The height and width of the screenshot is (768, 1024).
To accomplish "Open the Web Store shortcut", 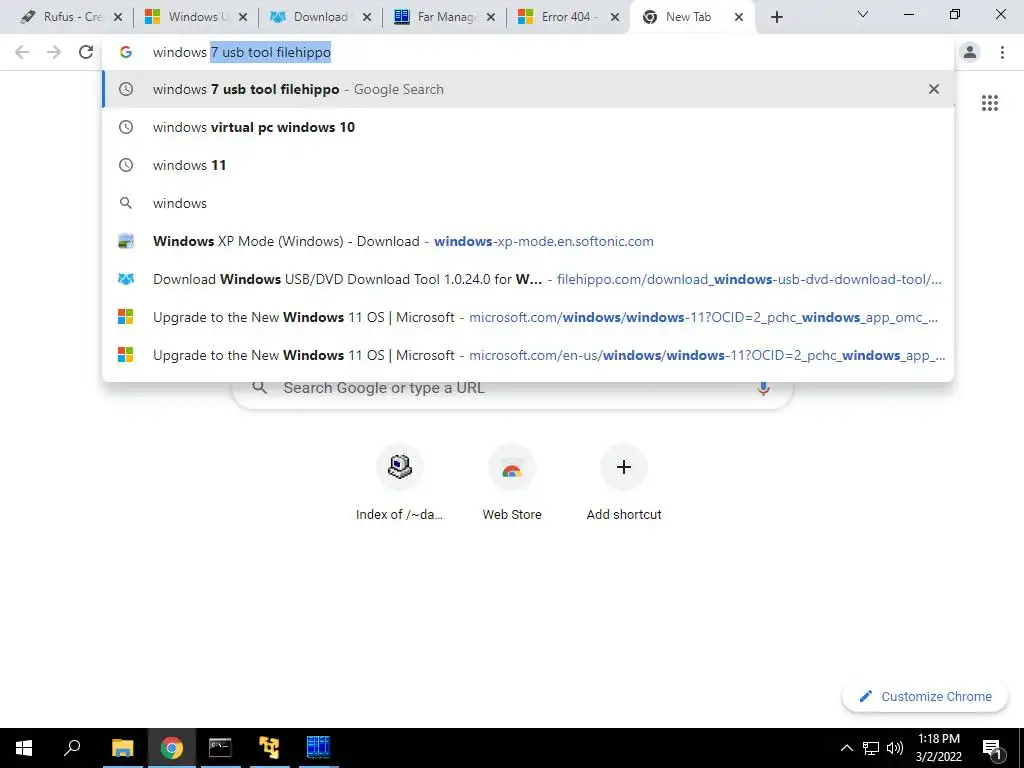I will 512,483.
